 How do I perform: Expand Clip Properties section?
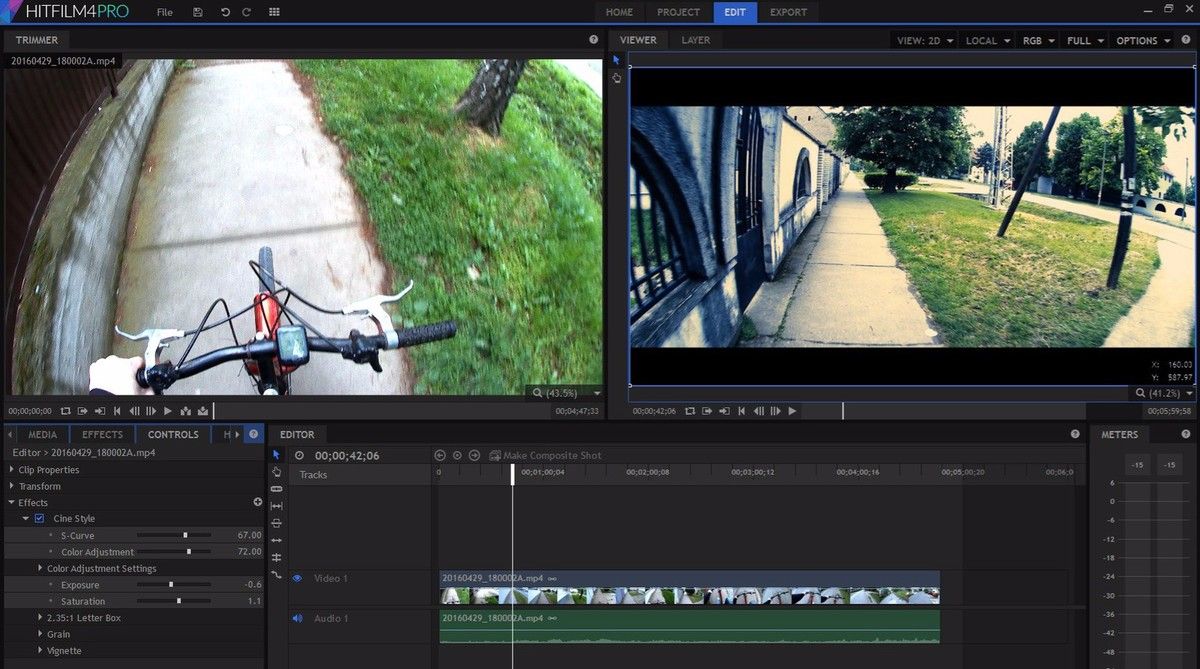click(x=12, y=470)
